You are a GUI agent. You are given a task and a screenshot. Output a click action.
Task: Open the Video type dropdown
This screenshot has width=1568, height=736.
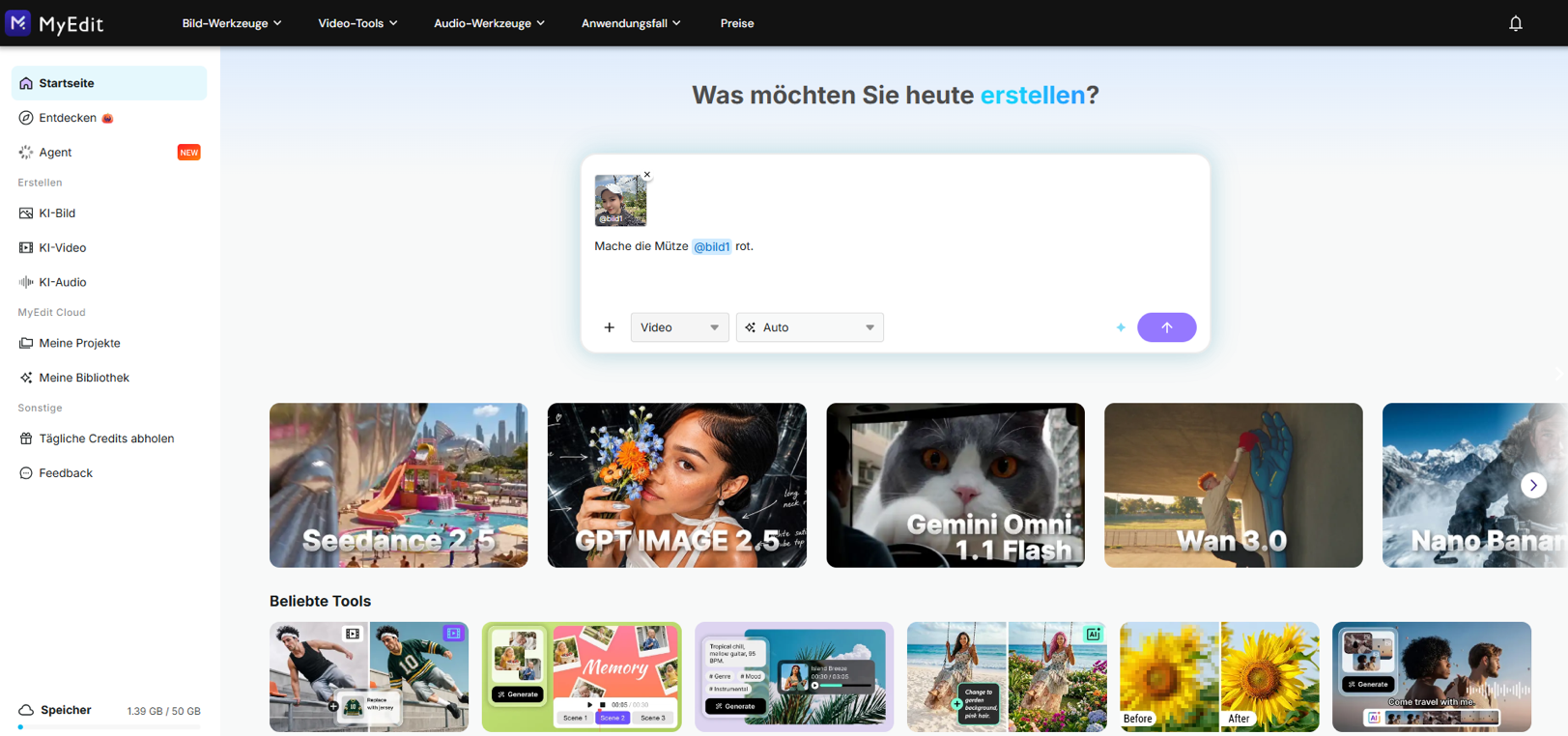click(679, 327)
